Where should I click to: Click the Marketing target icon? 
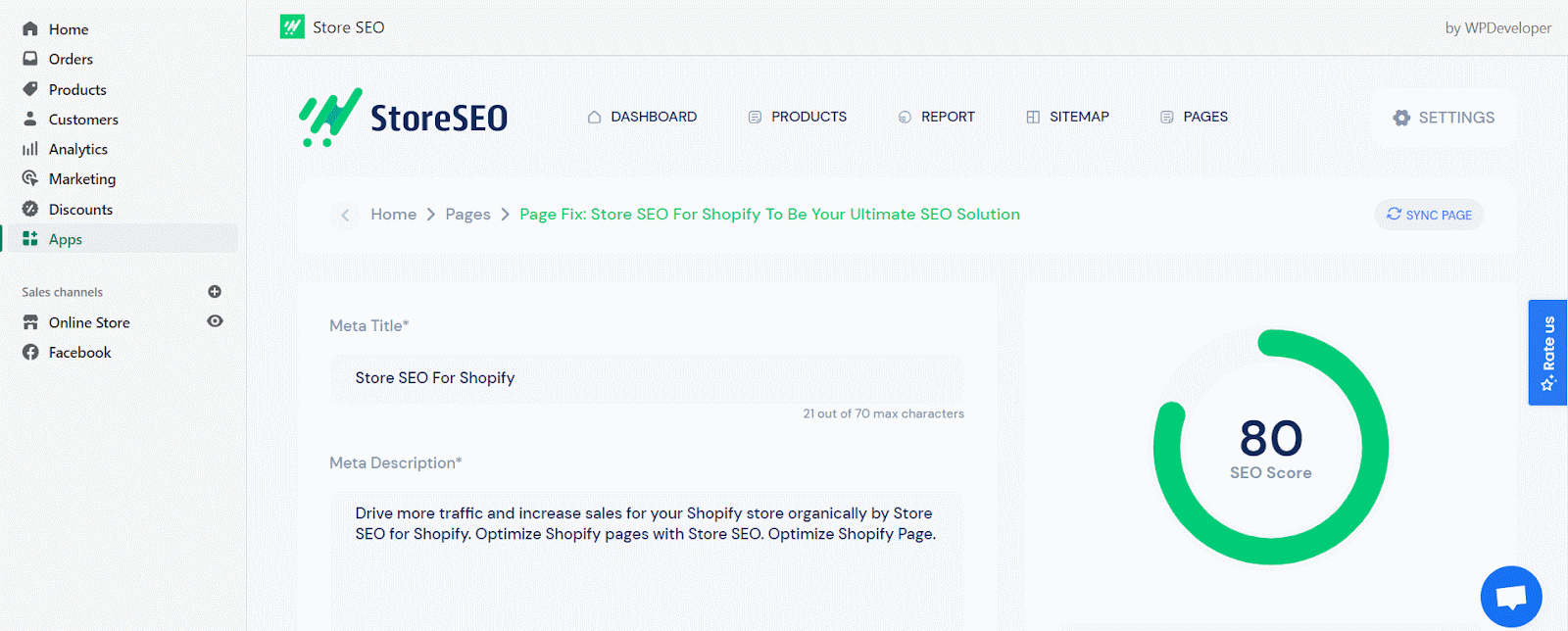(x=30, y=178)
